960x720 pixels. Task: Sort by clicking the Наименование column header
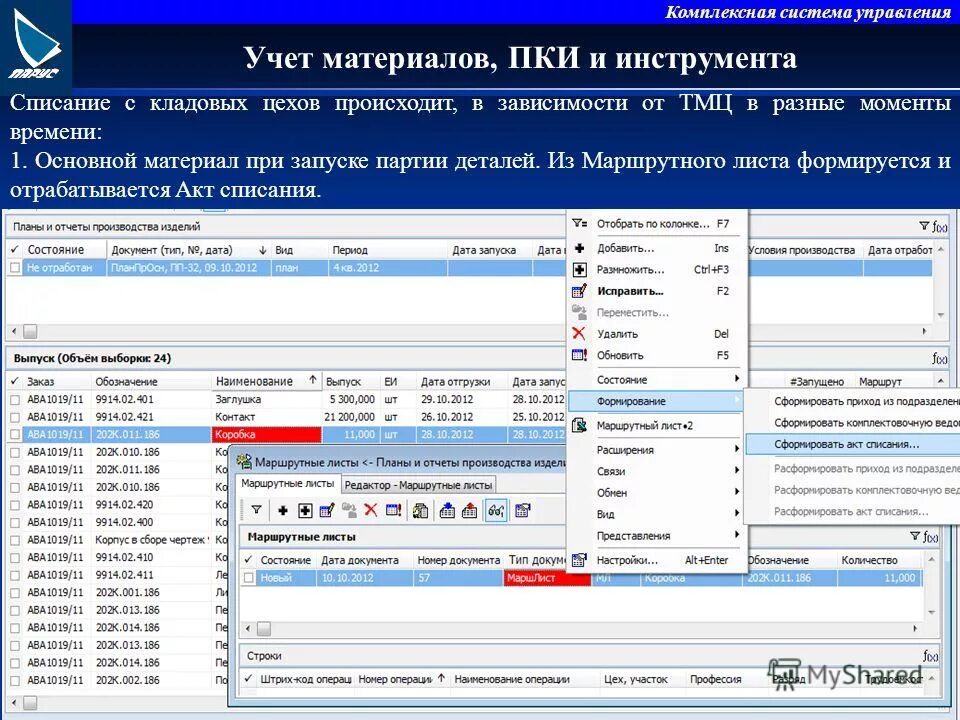click(255, 381)
